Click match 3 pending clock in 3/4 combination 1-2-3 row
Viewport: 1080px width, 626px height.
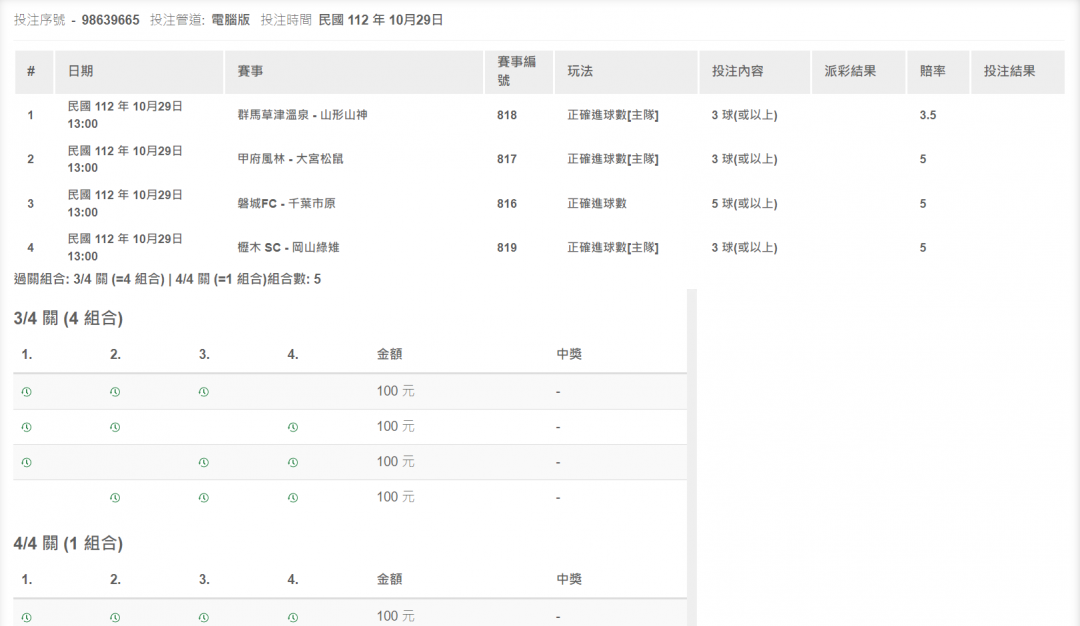[204, 392]
